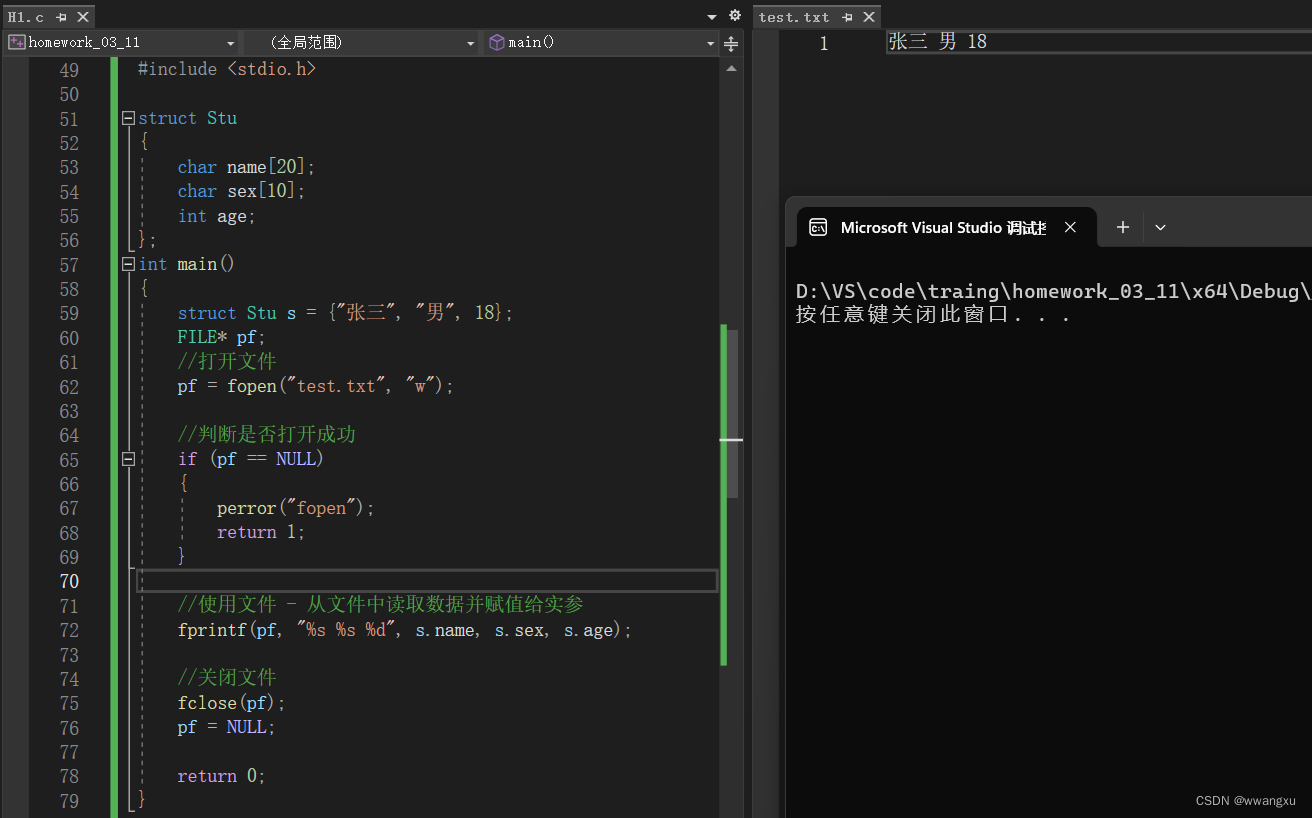Close the H1.c editor tab

(x=83, y=17)
